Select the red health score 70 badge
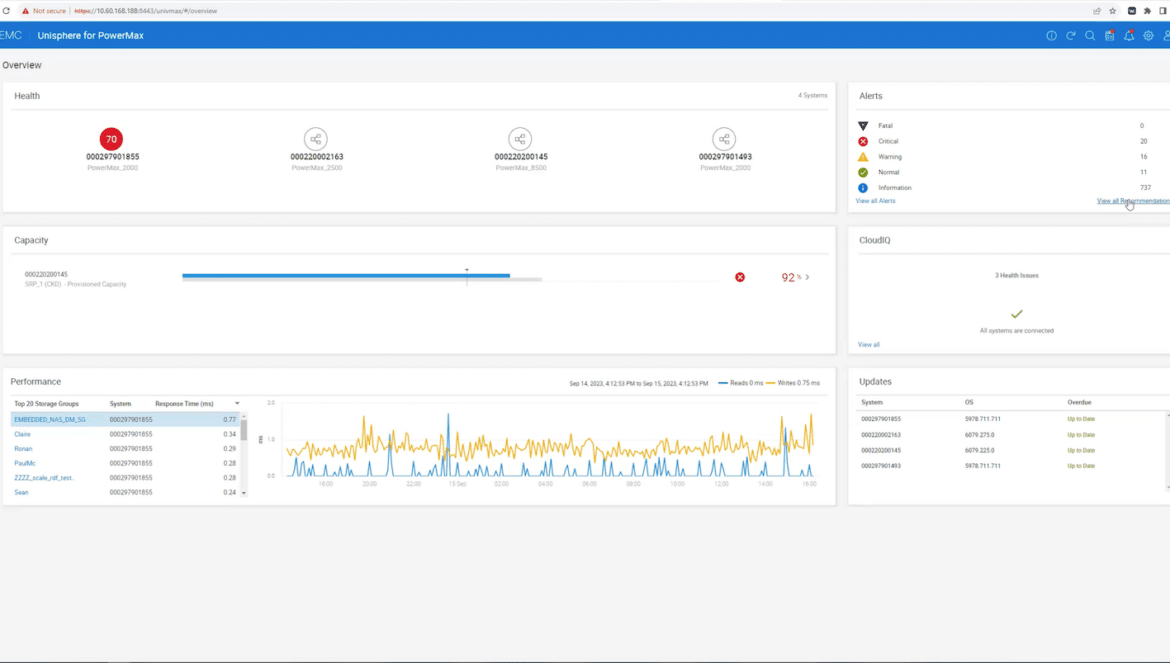 pyautogui.click(x=111, y=139)
